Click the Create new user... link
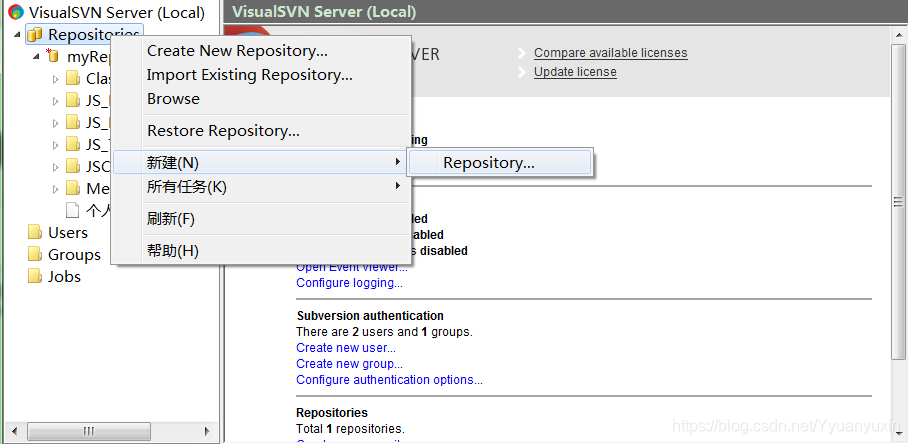This screenshot has height=444, width=909. (346, 348)
